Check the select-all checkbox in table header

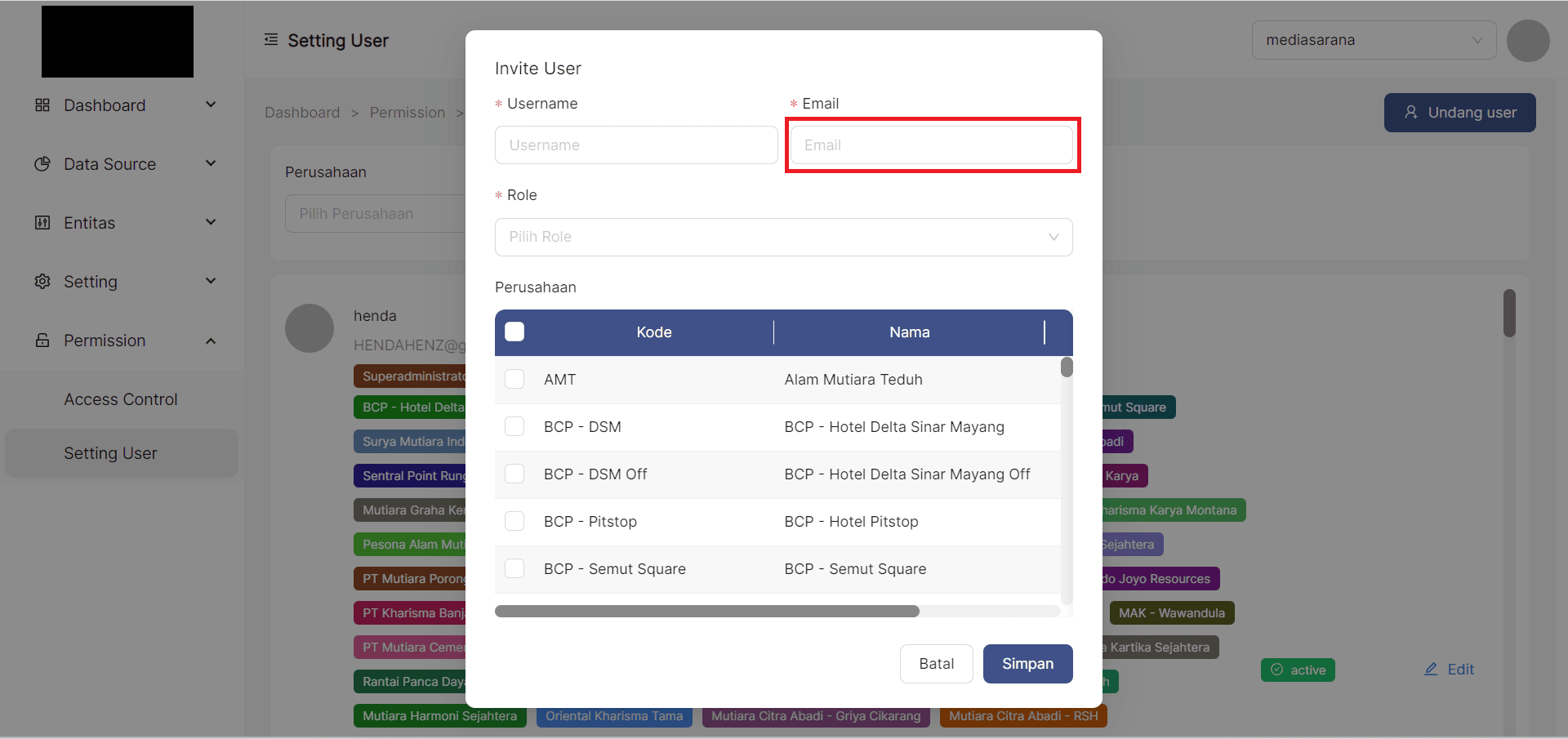pyautogui.click(x=514, y=332)
